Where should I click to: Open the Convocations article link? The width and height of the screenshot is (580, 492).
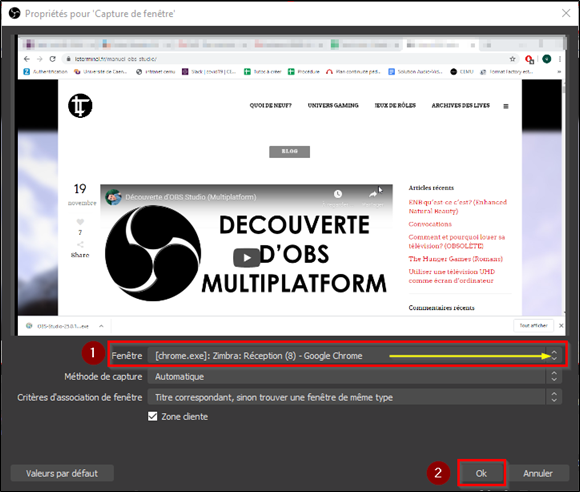coord(430,224)
